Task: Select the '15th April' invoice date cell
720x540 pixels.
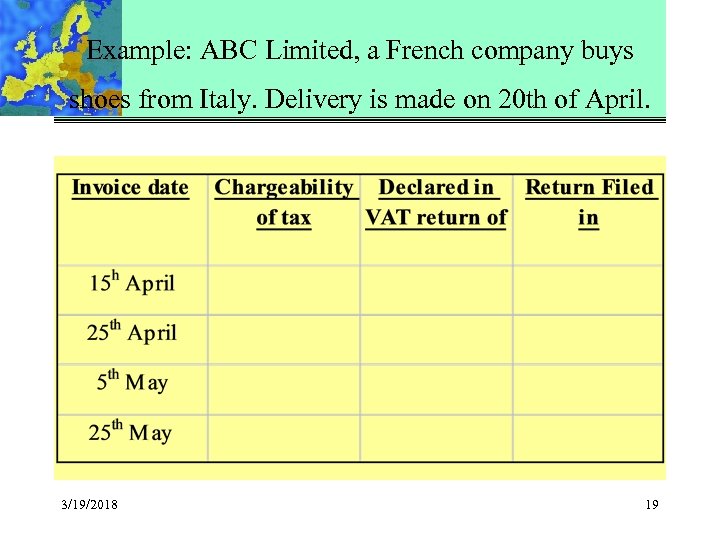Action: [131, 282]
